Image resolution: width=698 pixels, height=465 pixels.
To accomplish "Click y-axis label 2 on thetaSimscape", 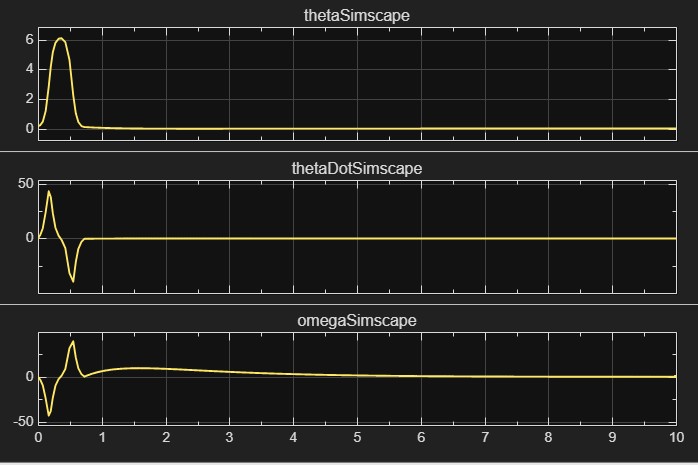I will point(29,99).
